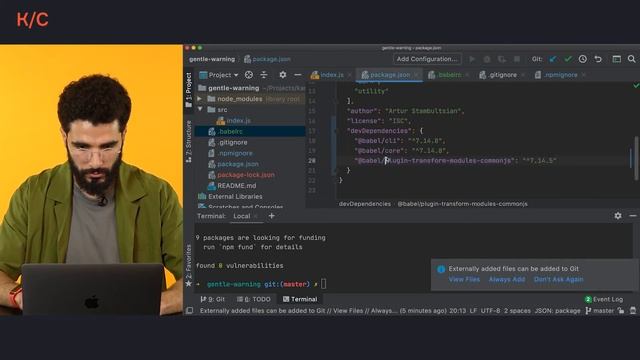Close the .babelrc editor tab
640x360 pixels.
467,75
